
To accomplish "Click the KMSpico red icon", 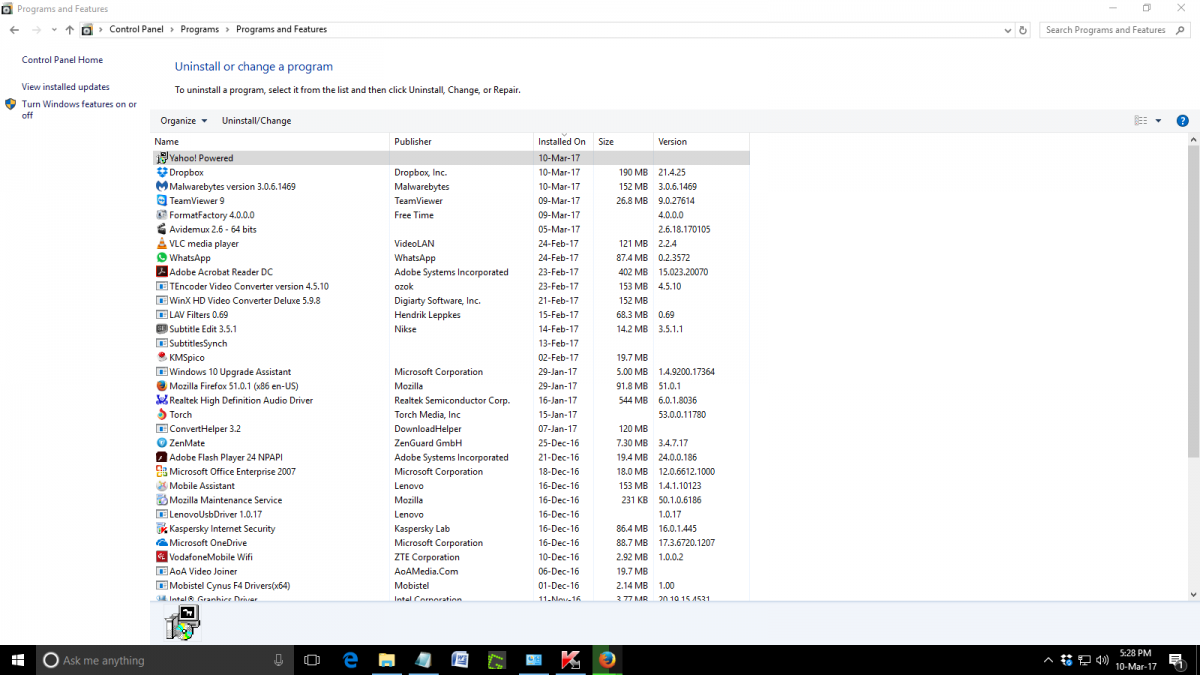I will pyautogui.click(x=161, y=357).
